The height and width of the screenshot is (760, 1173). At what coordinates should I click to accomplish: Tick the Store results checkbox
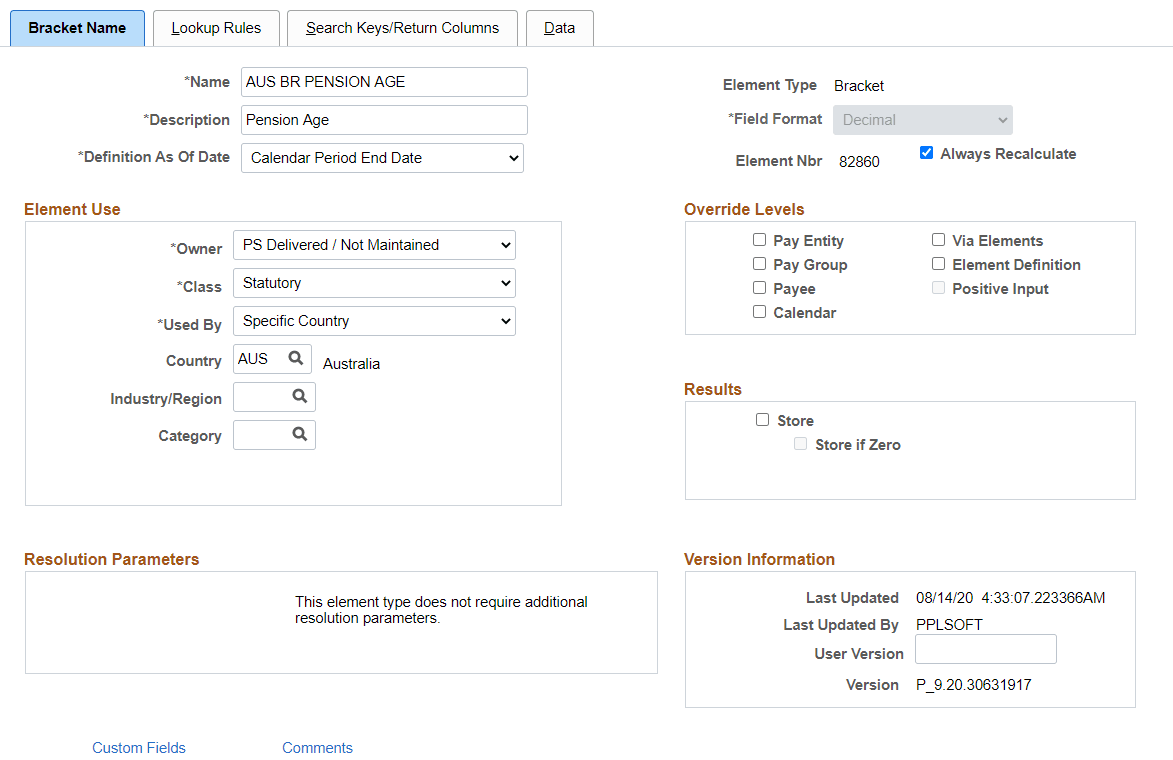pos(762,420)
